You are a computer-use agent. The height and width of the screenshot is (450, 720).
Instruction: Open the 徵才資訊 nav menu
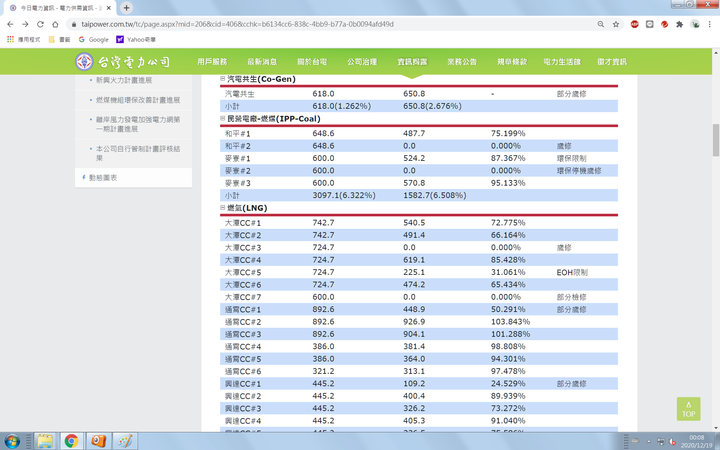pyautogui.click(x=612, y=62)
